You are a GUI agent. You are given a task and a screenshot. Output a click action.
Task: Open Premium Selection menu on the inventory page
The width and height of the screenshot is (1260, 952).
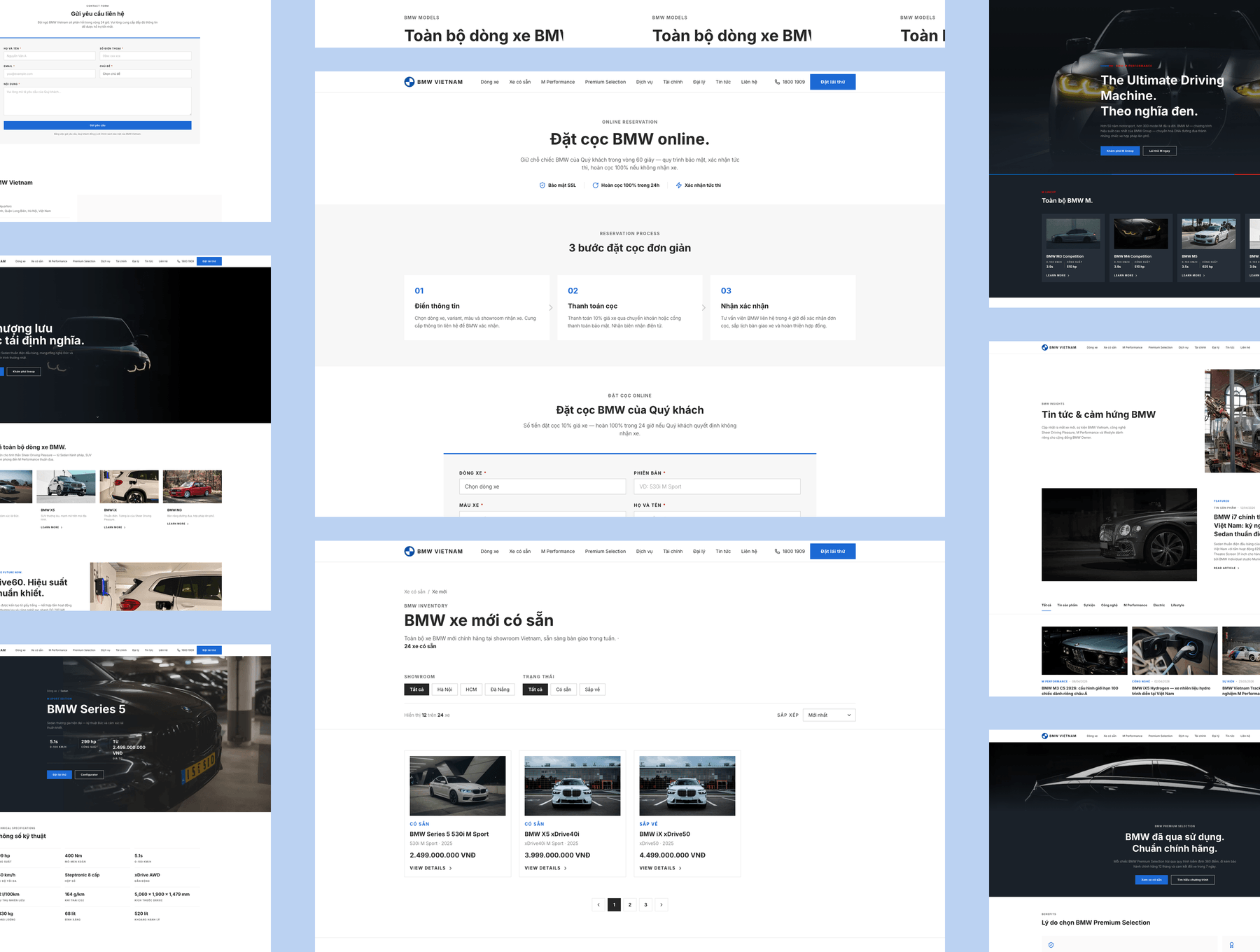605,552
